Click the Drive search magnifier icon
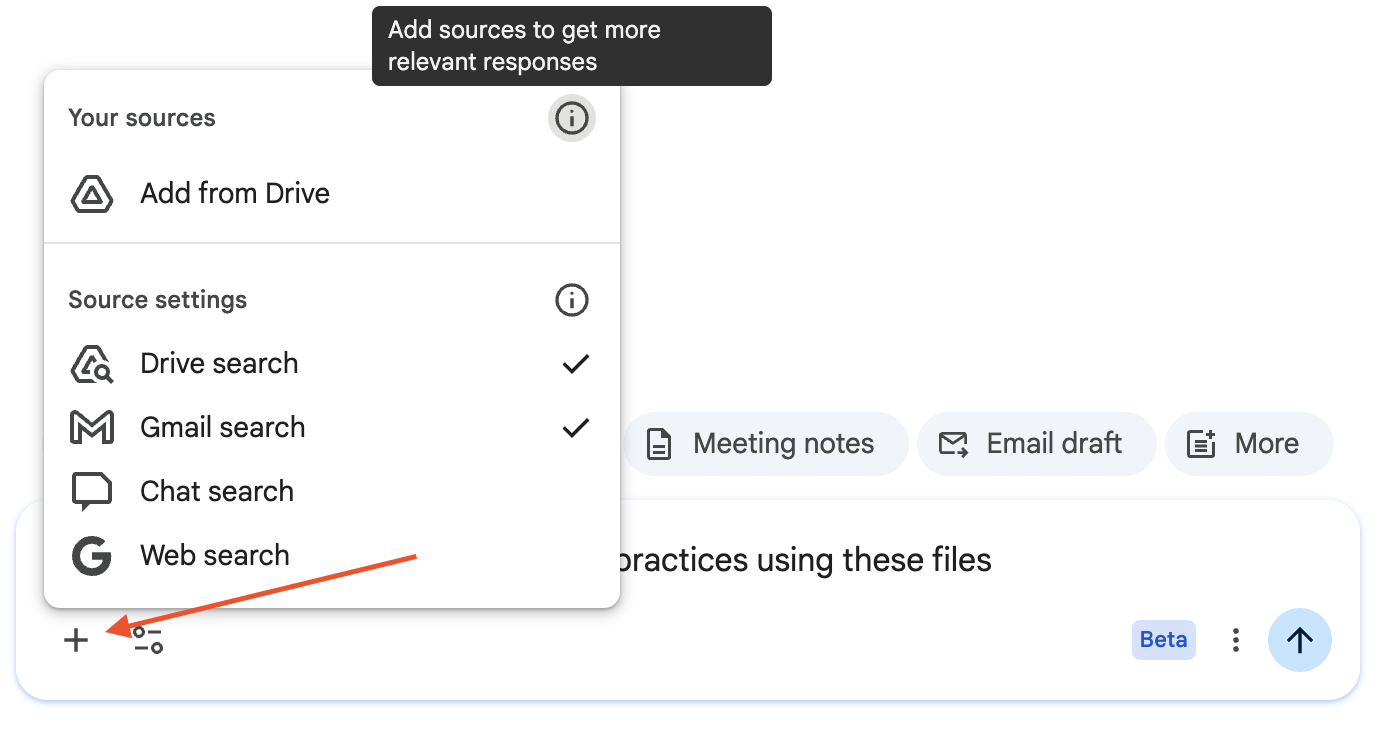 (x=91, y=364)
